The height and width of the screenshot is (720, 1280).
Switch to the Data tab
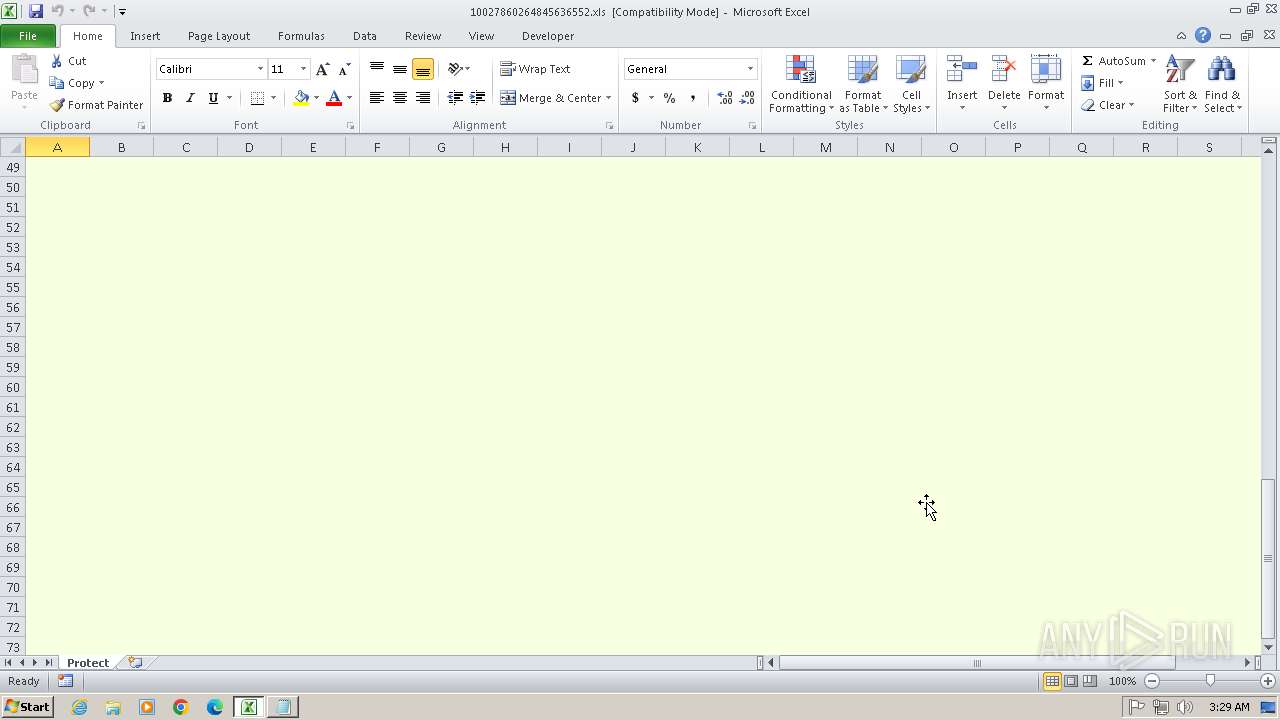pos(365,36)
